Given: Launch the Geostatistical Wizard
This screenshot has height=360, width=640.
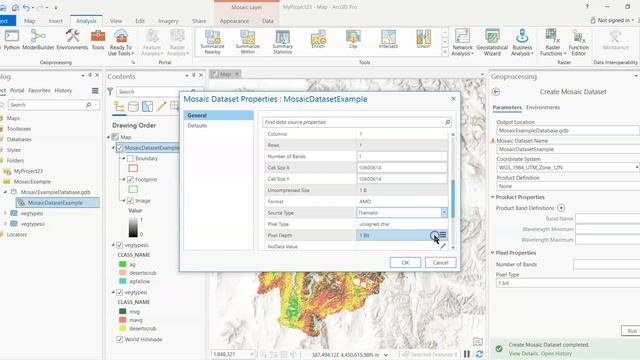Looking at the screenshot, I should point(492,42).
